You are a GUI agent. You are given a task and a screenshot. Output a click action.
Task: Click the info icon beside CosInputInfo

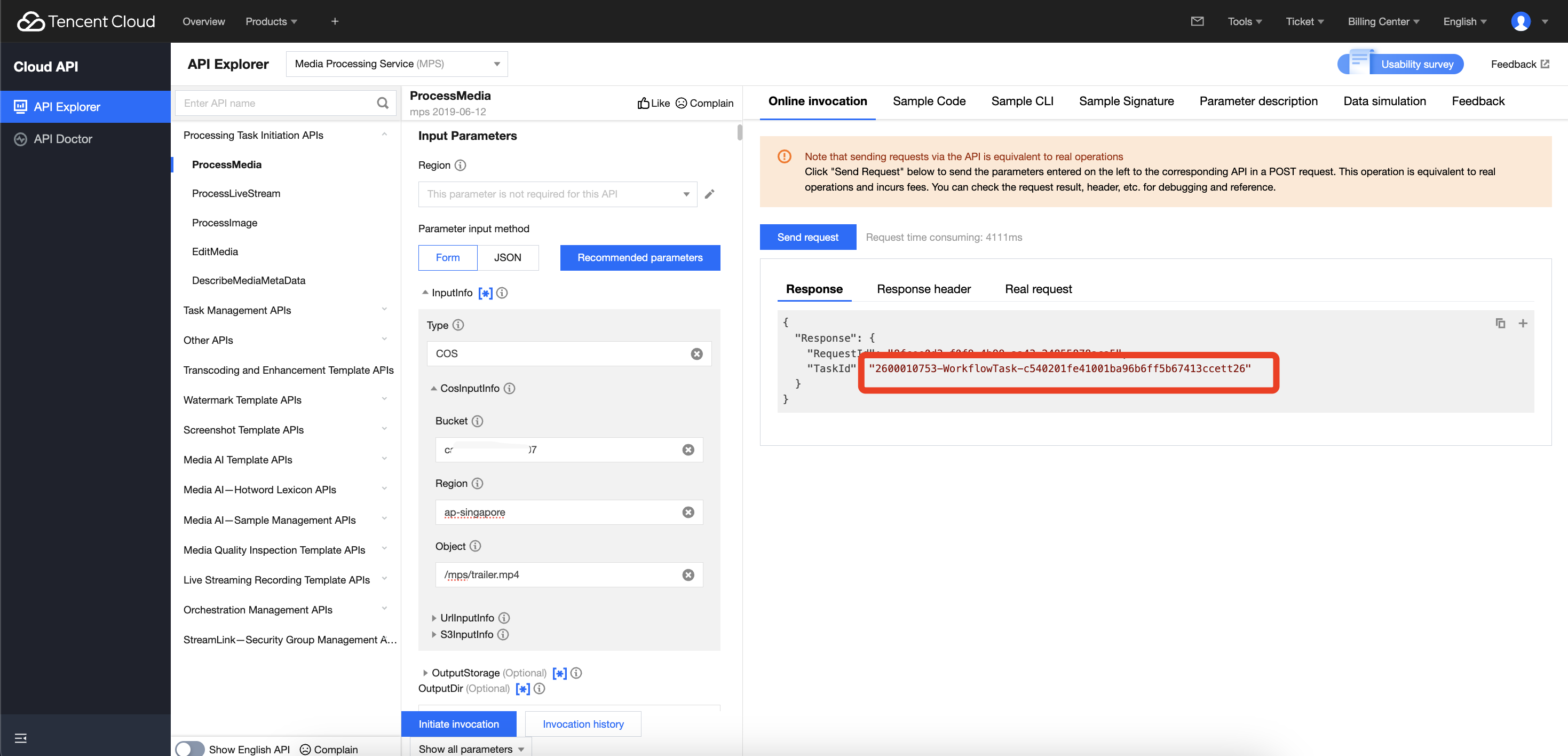(x=510, y=388)
